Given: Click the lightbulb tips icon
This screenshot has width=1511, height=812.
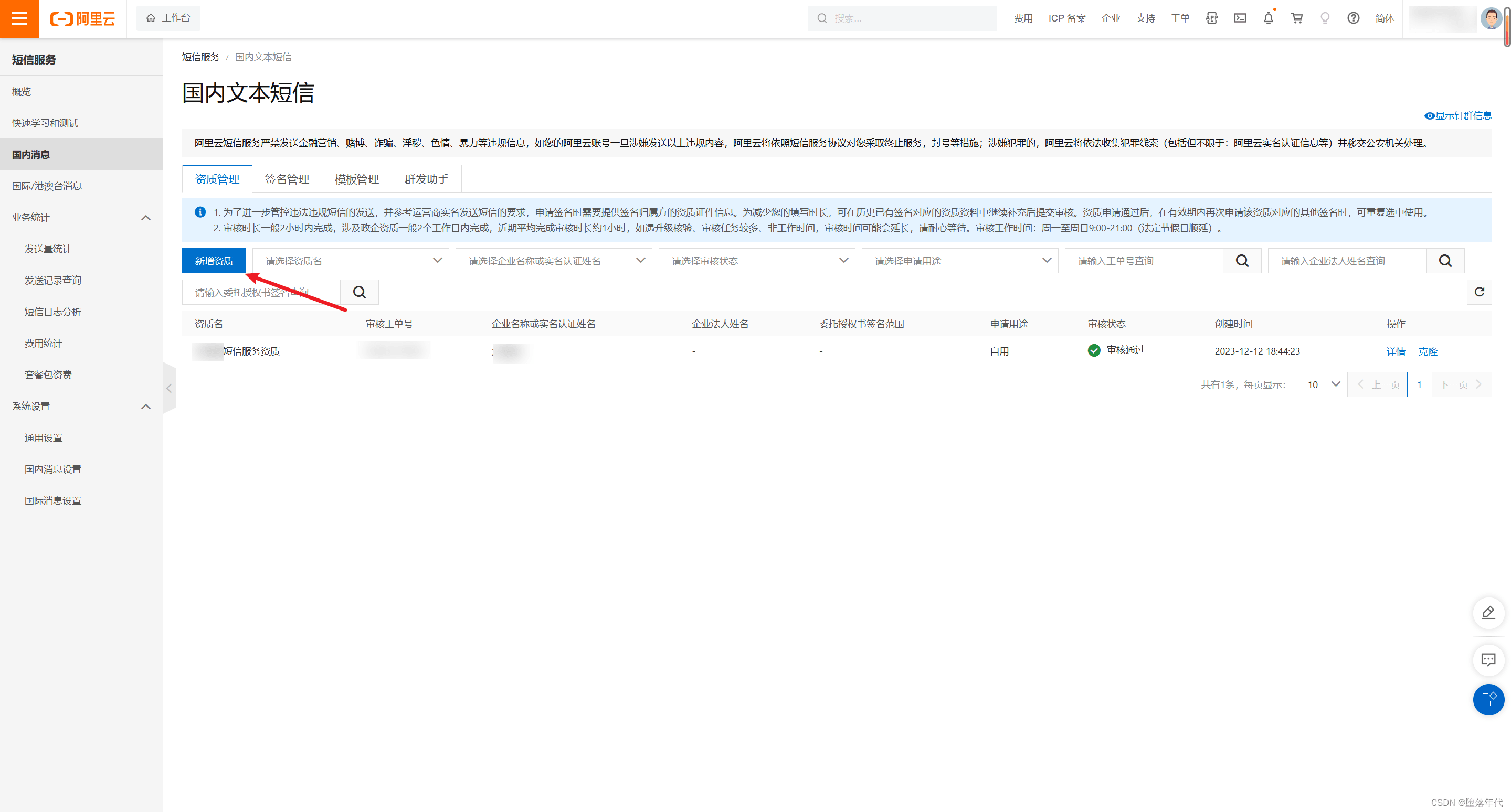Looking at the screenshot, I should point(1325,18).
